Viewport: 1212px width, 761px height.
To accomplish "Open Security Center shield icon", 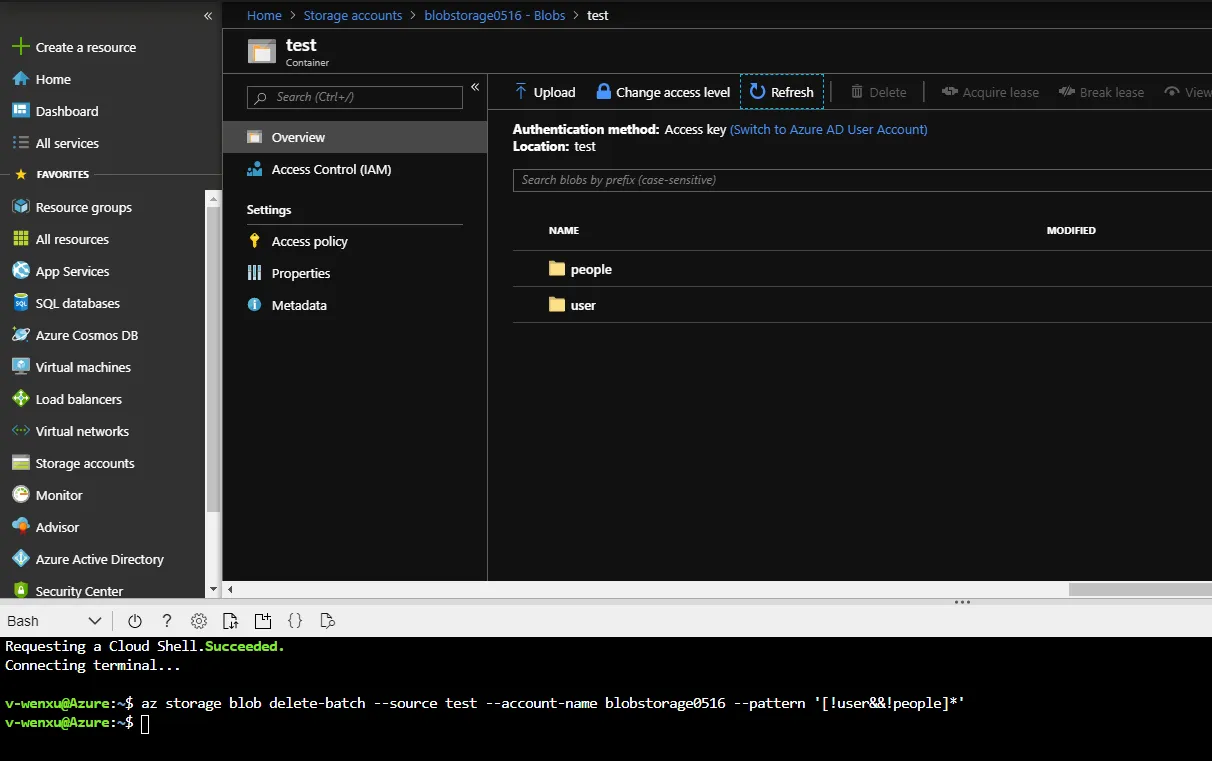I will pyautogui.click(x=20, y=591).
